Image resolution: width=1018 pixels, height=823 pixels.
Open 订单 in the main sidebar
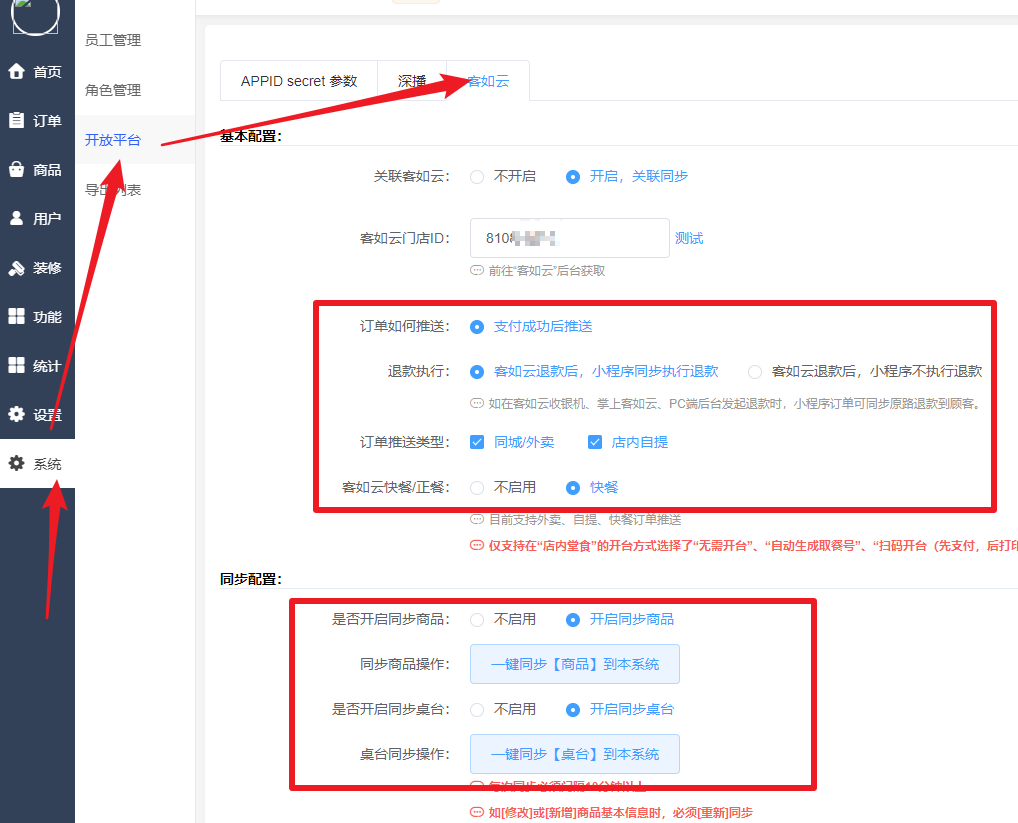pyautogui.click(x=37, y=121)
